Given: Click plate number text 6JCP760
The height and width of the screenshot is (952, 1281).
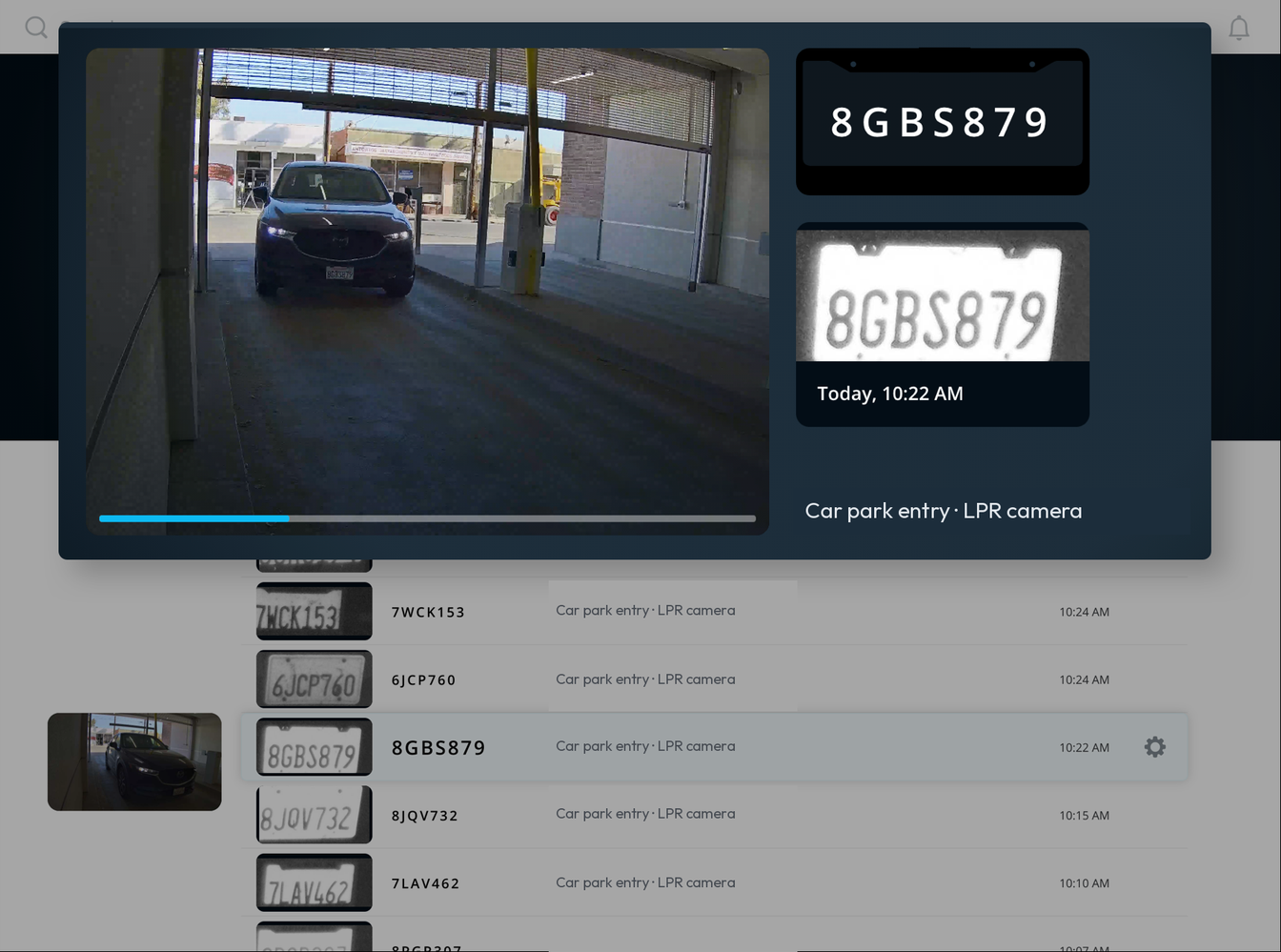Looking at the screenshot, I should click(423, 679).
